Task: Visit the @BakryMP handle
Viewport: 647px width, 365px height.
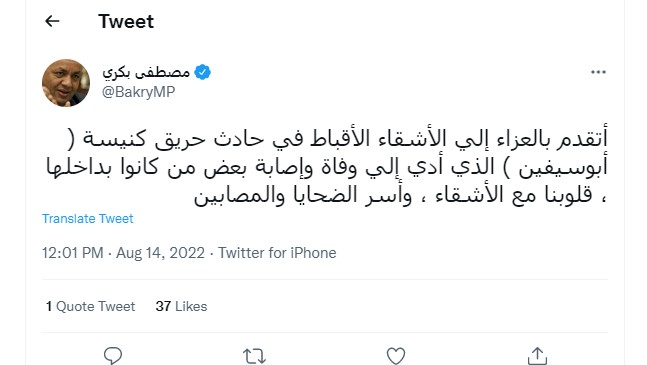Action: 139,92
